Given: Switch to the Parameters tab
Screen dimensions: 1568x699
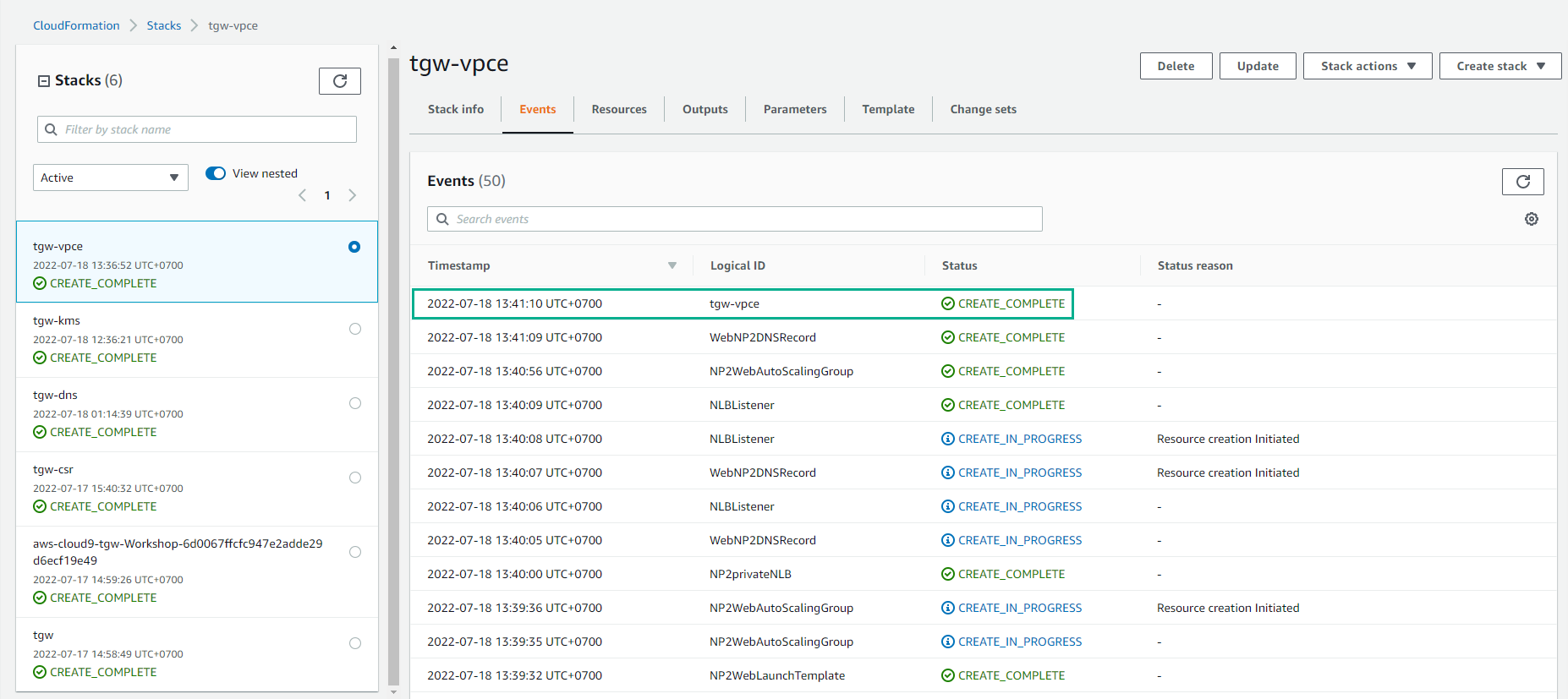Looking at the screenshot, I should [795, 109].
